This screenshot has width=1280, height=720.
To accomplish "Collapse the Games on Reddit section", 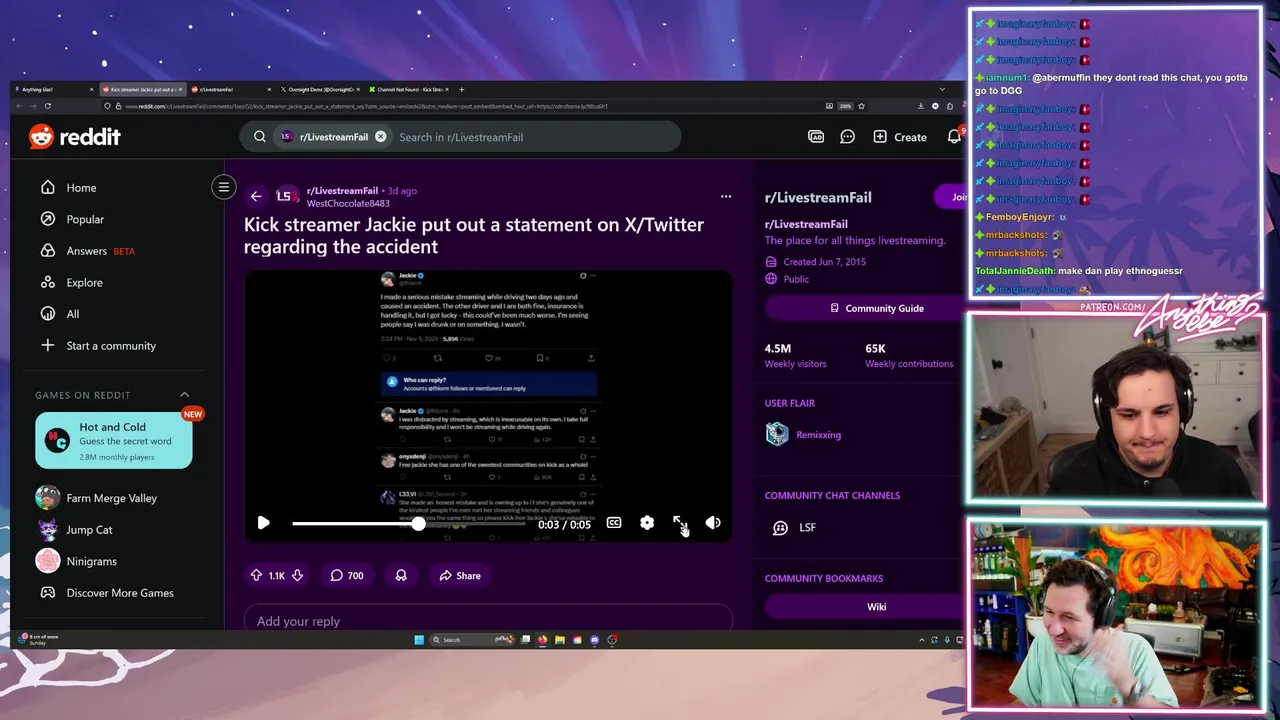I will pyautogui.click(x=184, y=395).
